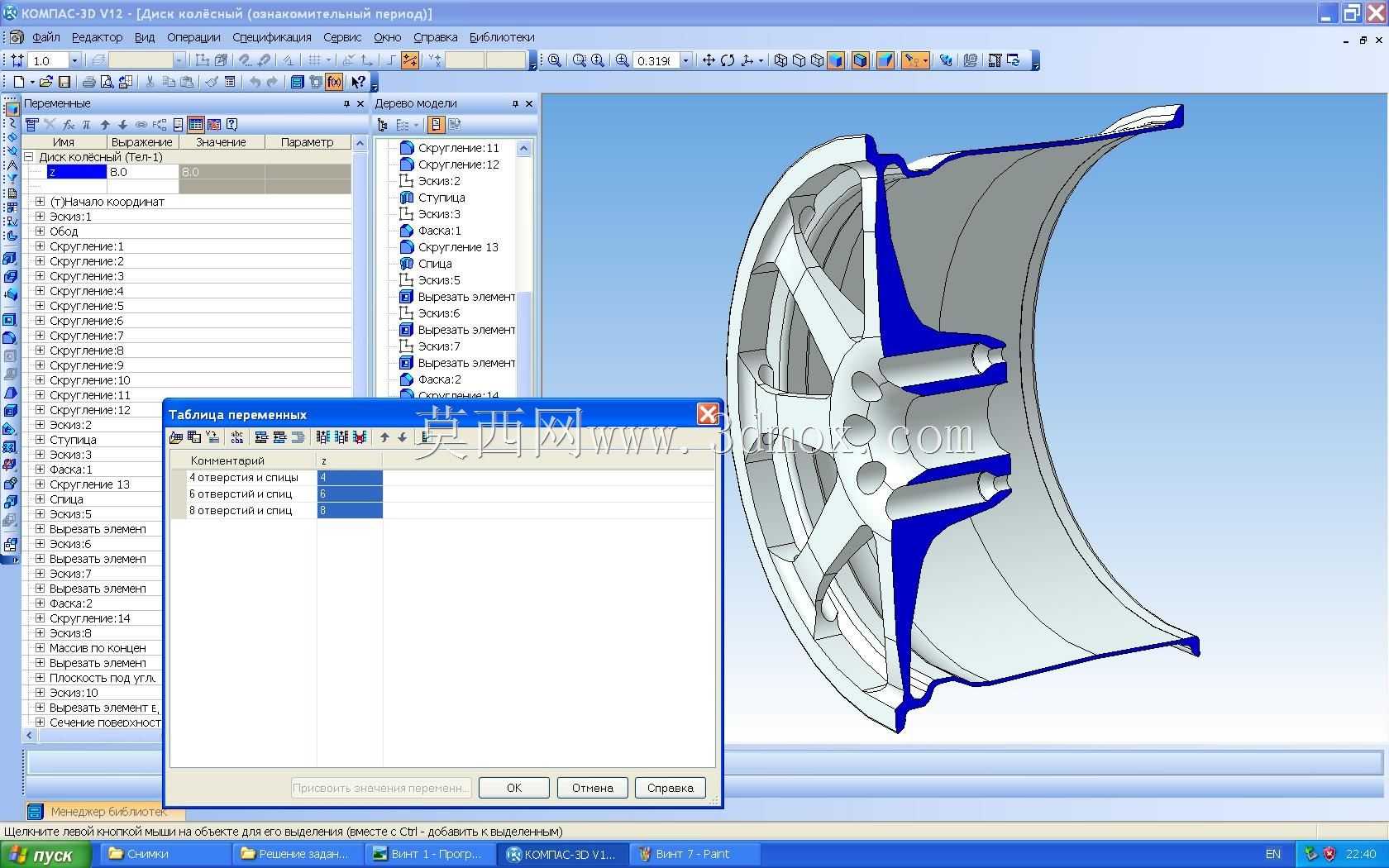Click the zoom scale value field

coord(656,60)
